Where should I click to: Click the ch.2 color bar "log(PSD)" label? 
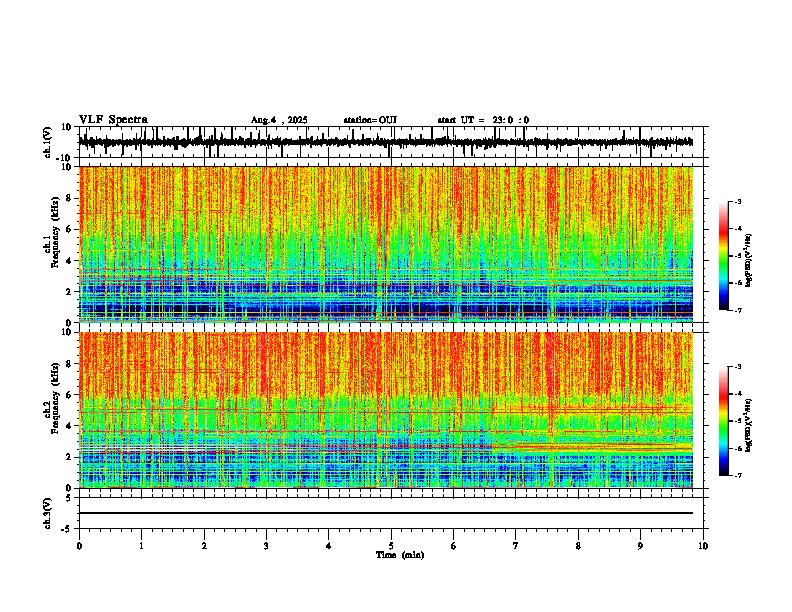(749, 426)
